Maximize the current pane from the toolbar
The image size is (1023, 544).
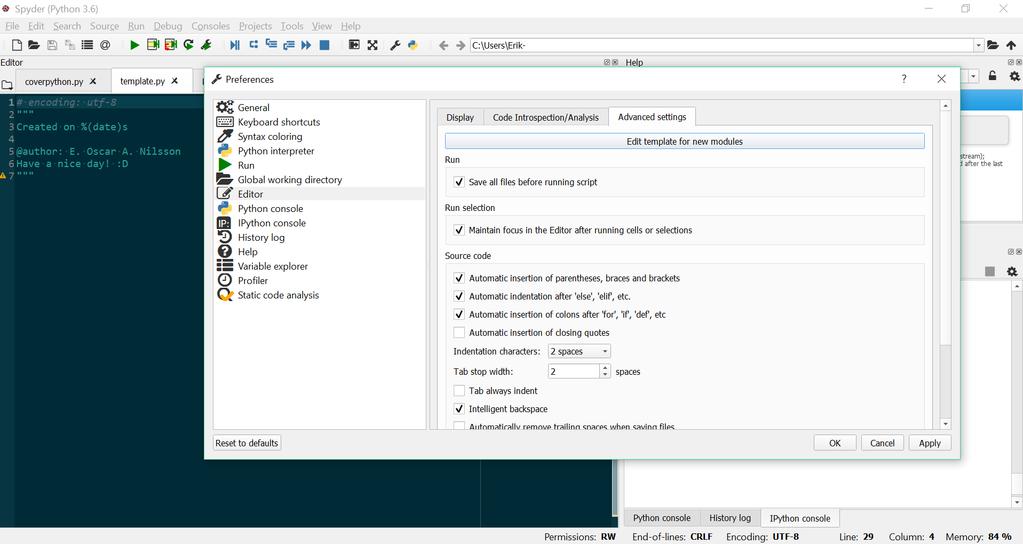click(354, 45)
